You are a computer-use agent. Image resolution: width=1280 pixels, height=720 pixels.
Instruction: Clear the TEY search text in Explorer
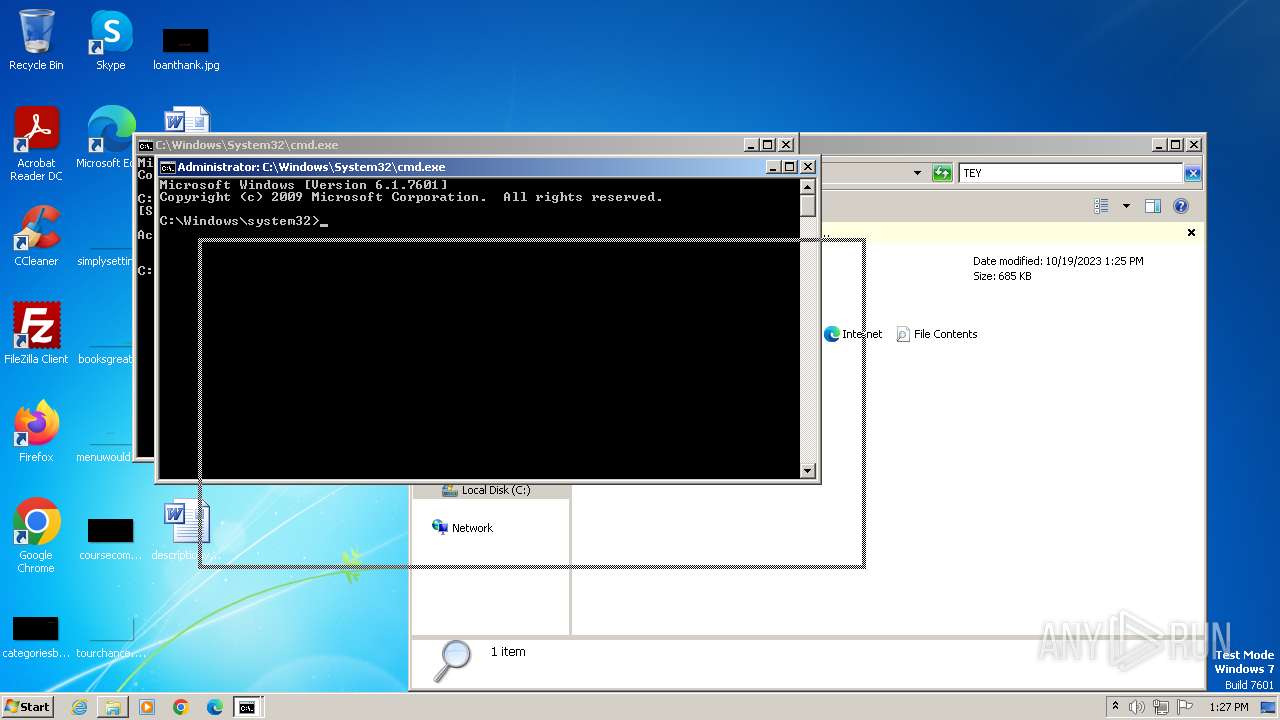[x=1192, y=173]
